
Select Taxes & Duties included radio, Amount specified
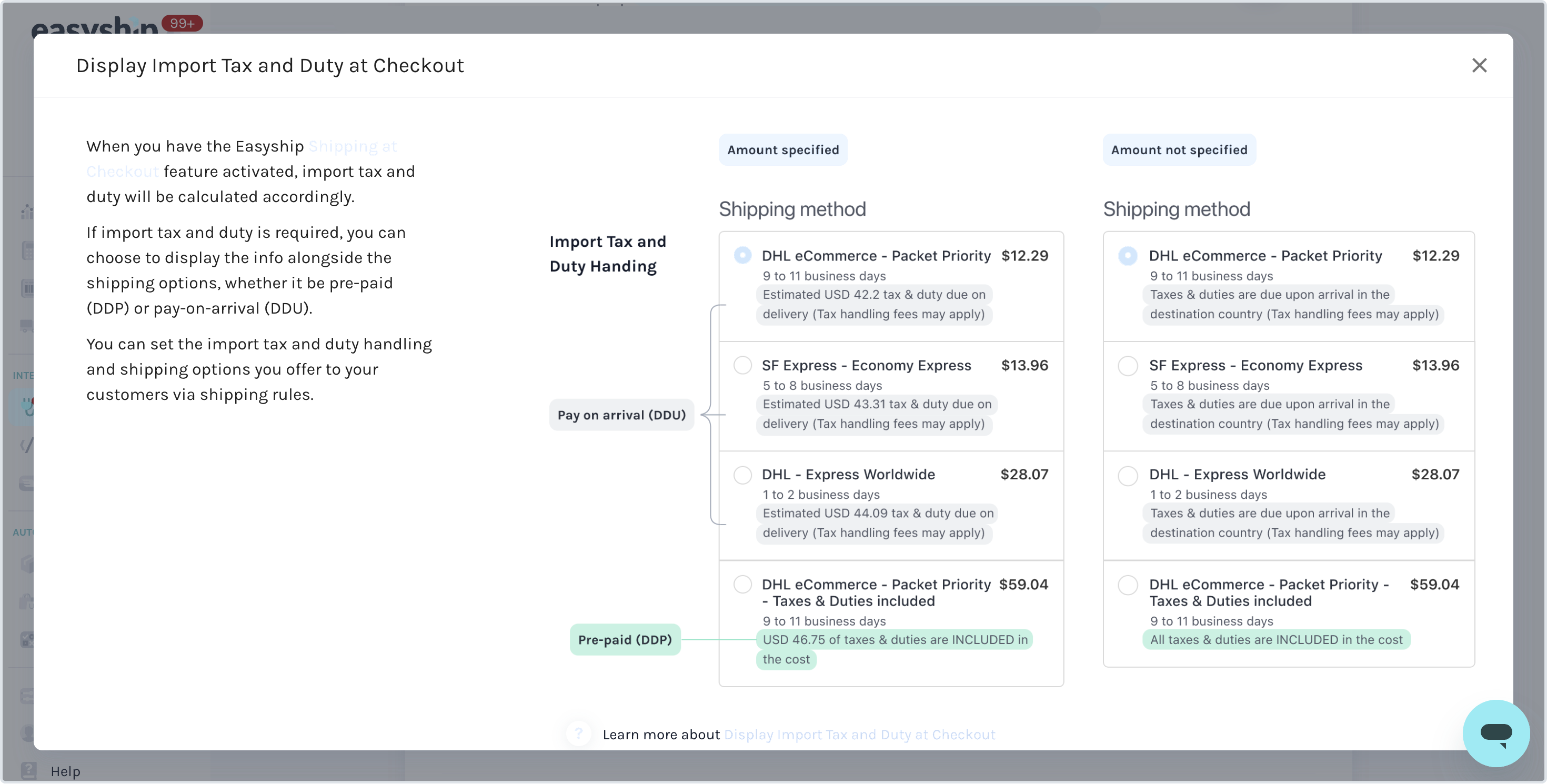point(742,584)
